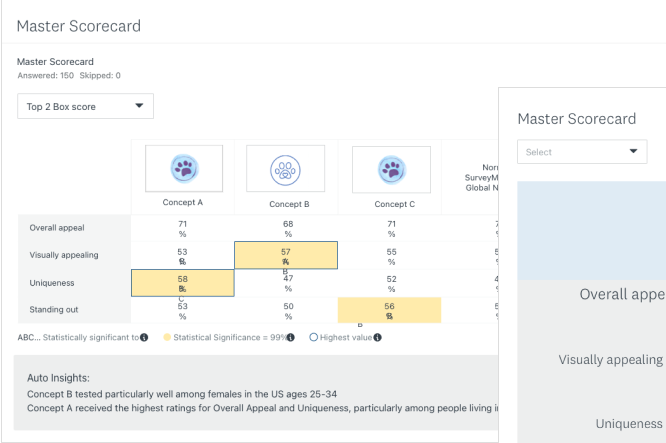Click highlighted 57% Concept B cell
The image size is (666, 443).
(286, 256)
